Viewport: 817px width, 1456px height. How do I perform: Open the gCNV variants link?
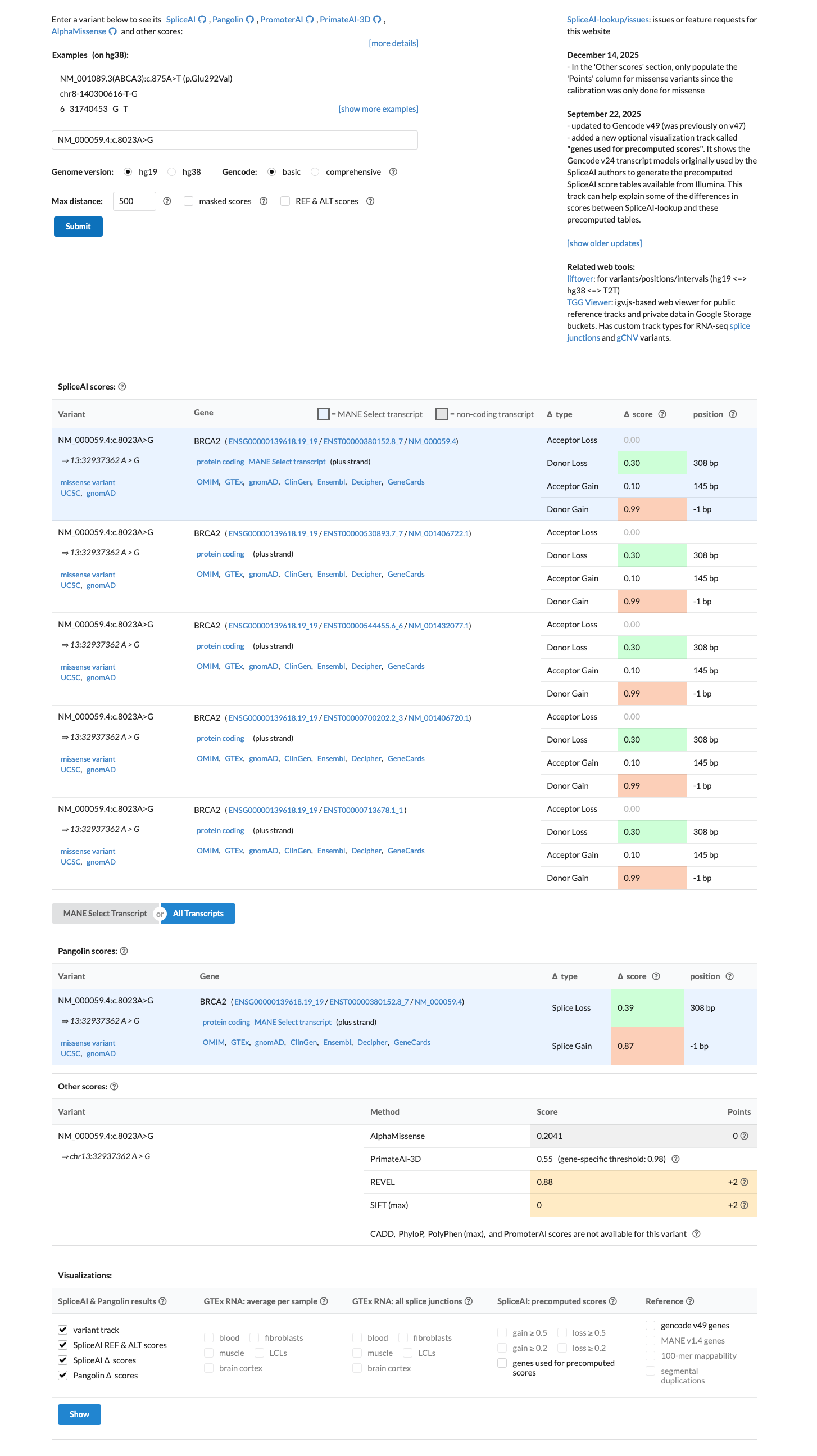627,338
